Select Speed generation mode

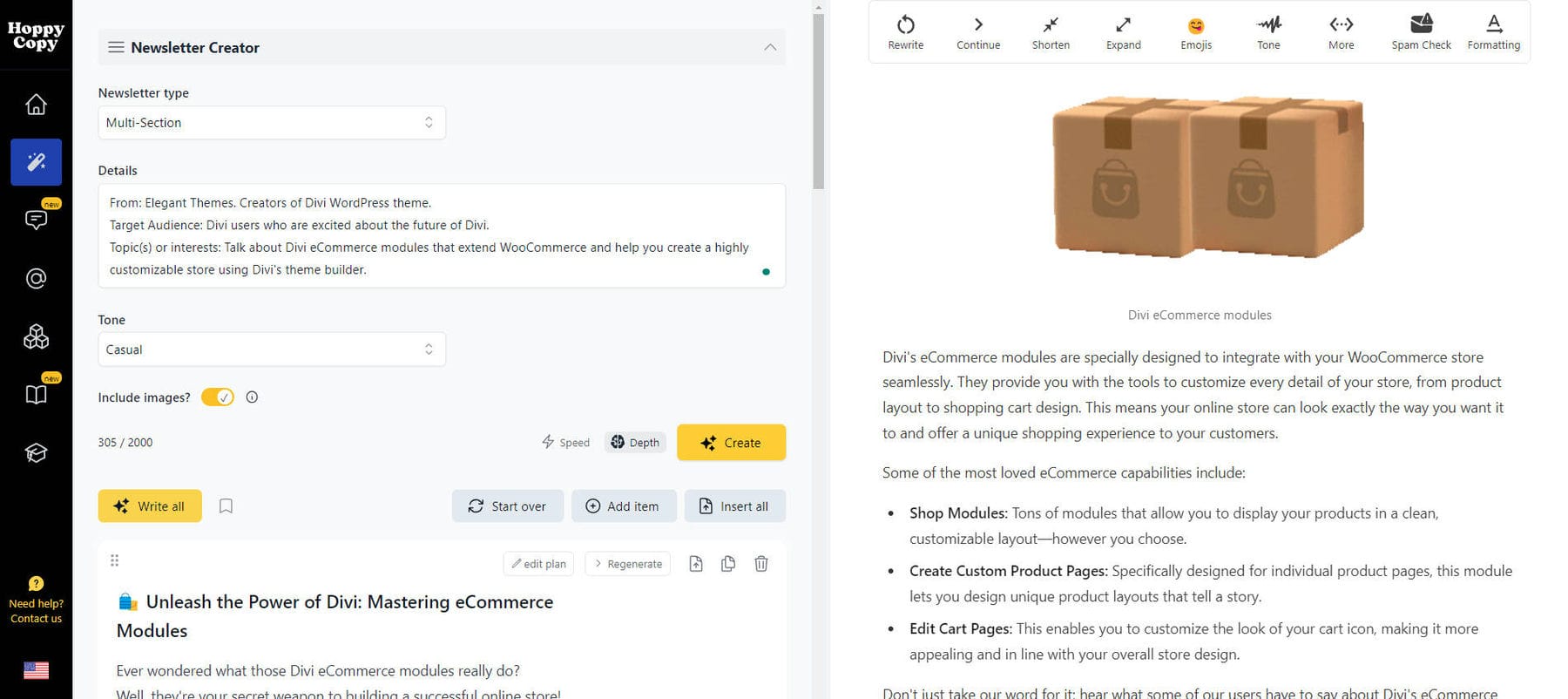[x=566, y=443]
